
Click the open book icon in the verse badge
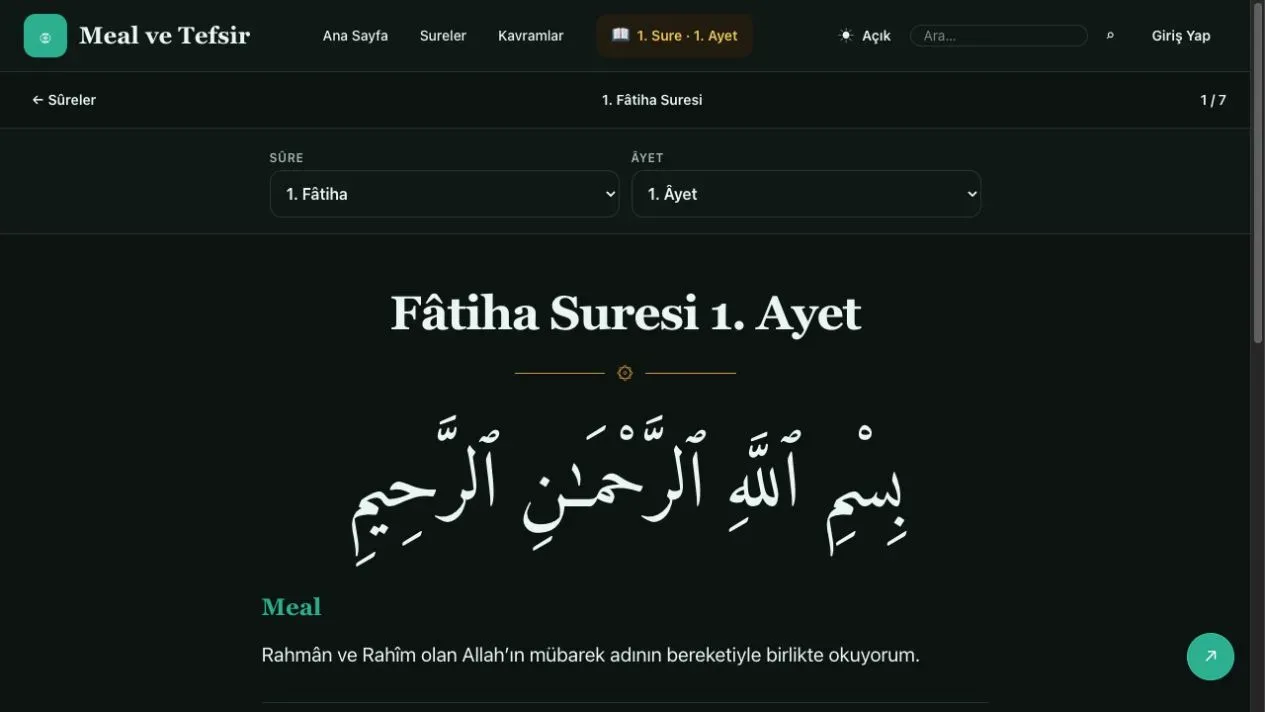pyautogui.click(x=621, y=35)
